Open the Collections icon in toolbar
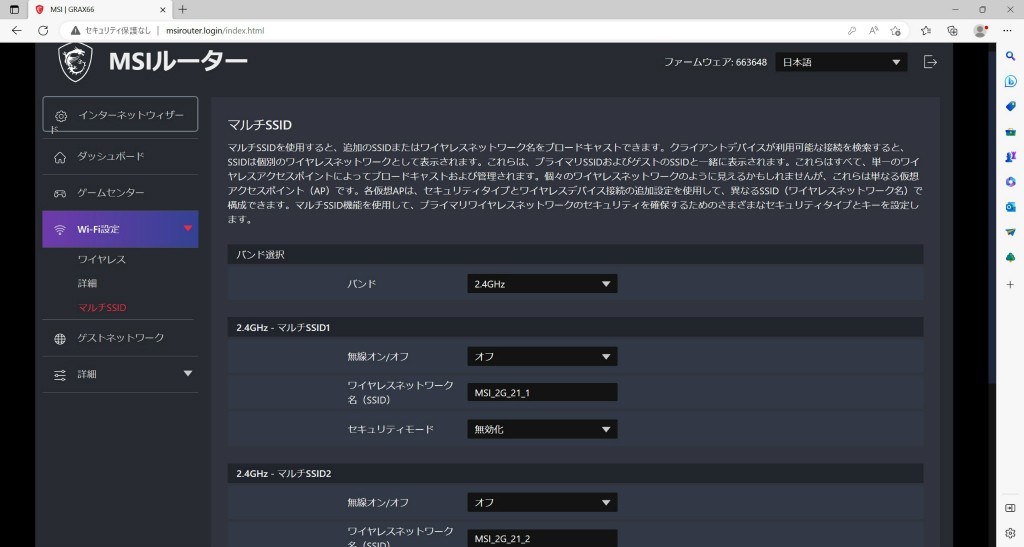The height and width of the screenshot is (547, 1024). point(952,31)
